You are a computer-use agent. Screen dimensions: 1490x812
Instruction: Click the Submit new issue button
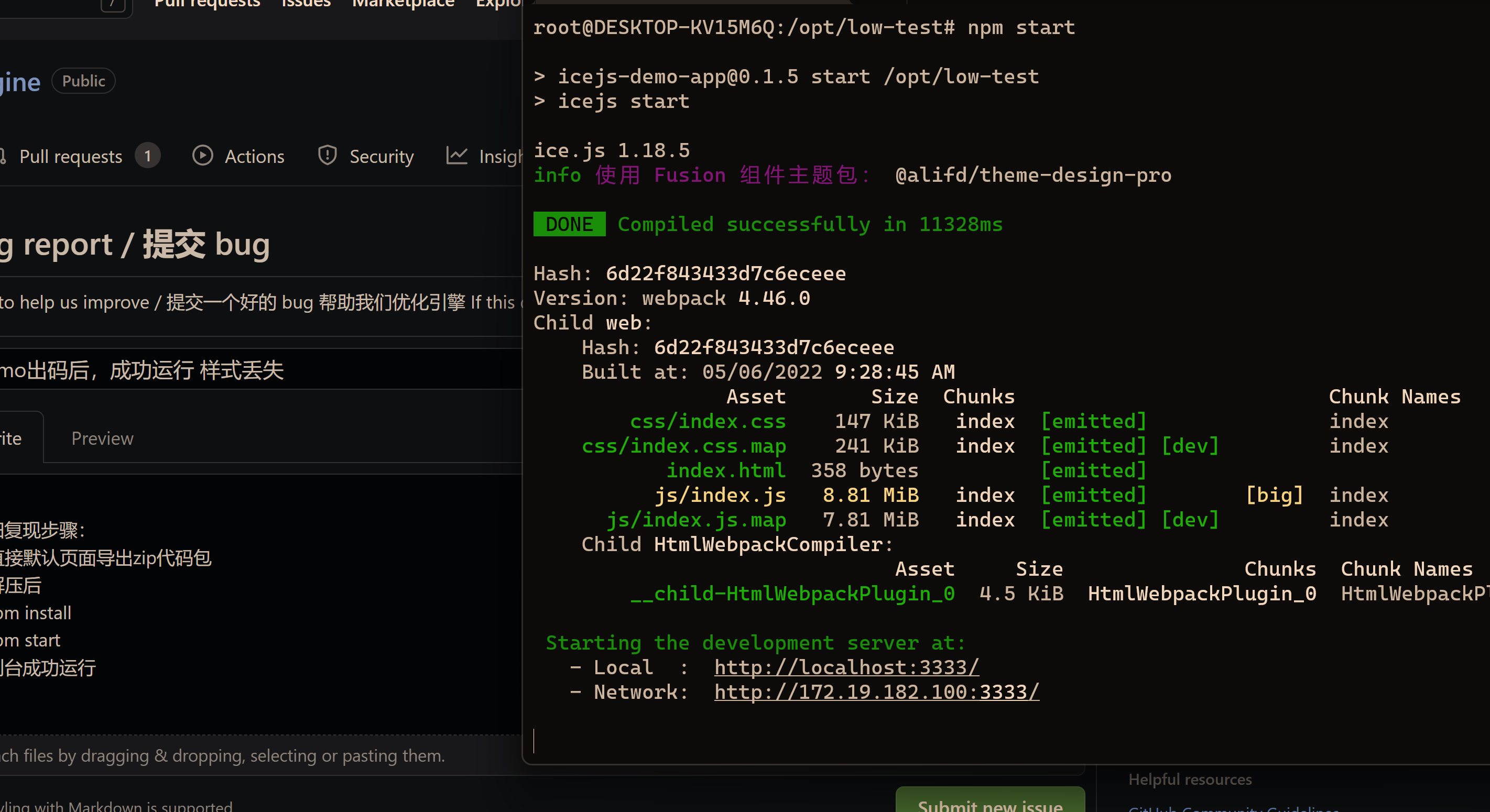(x=990, y=803)
